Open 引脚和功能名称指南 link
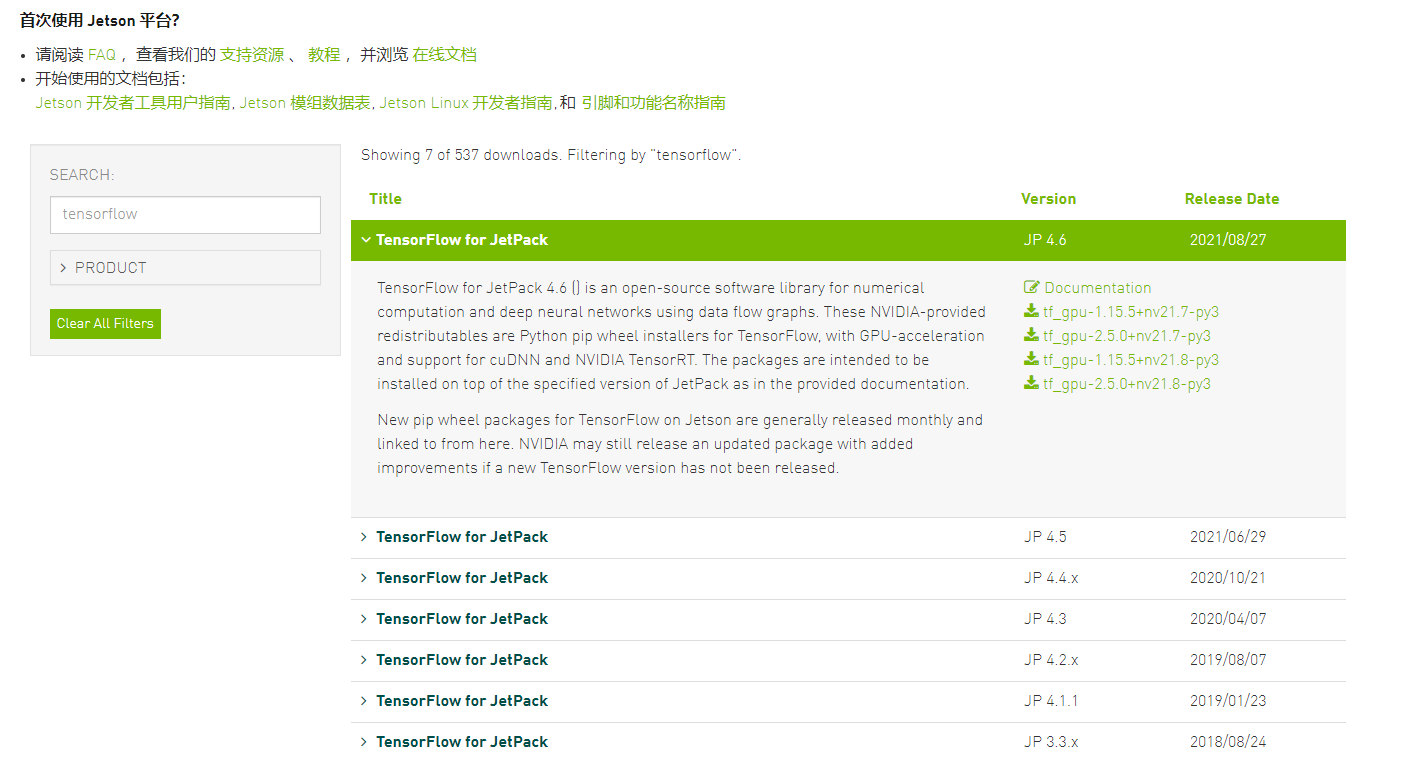This screenshot has width=1422, height=774. tap(653, 103)
